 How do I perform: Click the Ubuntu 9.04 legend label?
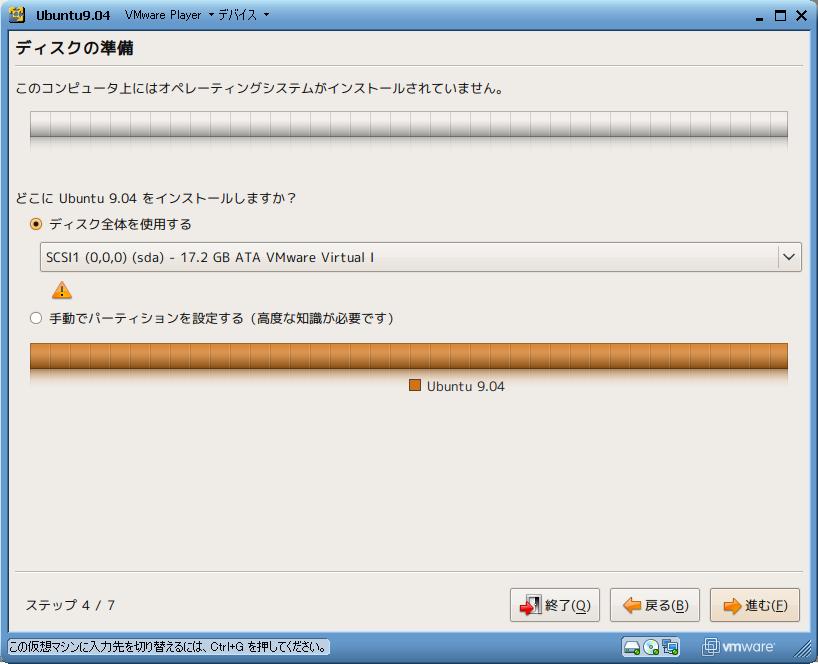click(465, 387)
